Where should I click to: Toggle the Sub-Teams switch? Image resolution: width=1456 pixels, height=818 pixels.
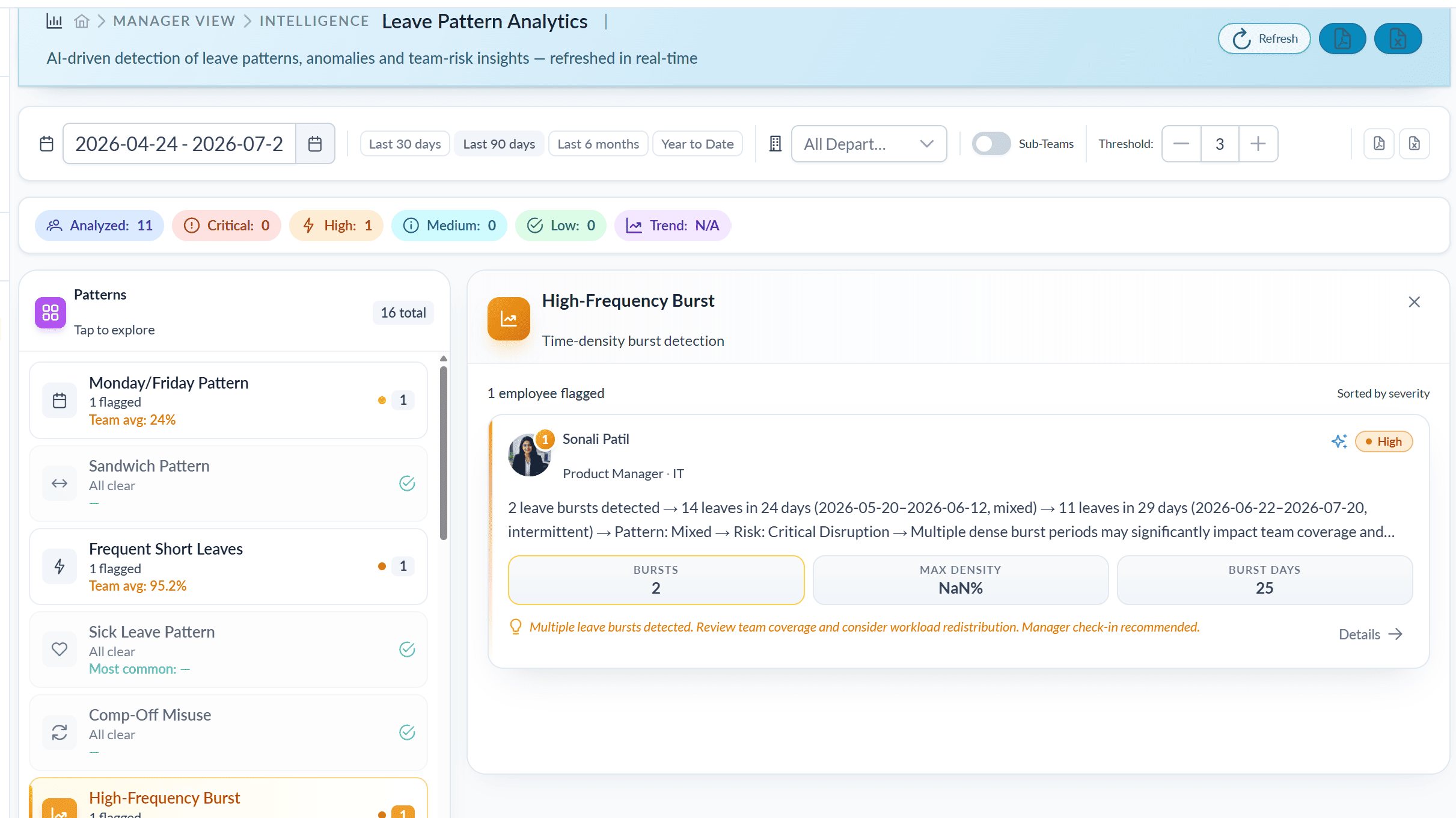(x=991, y=144)
